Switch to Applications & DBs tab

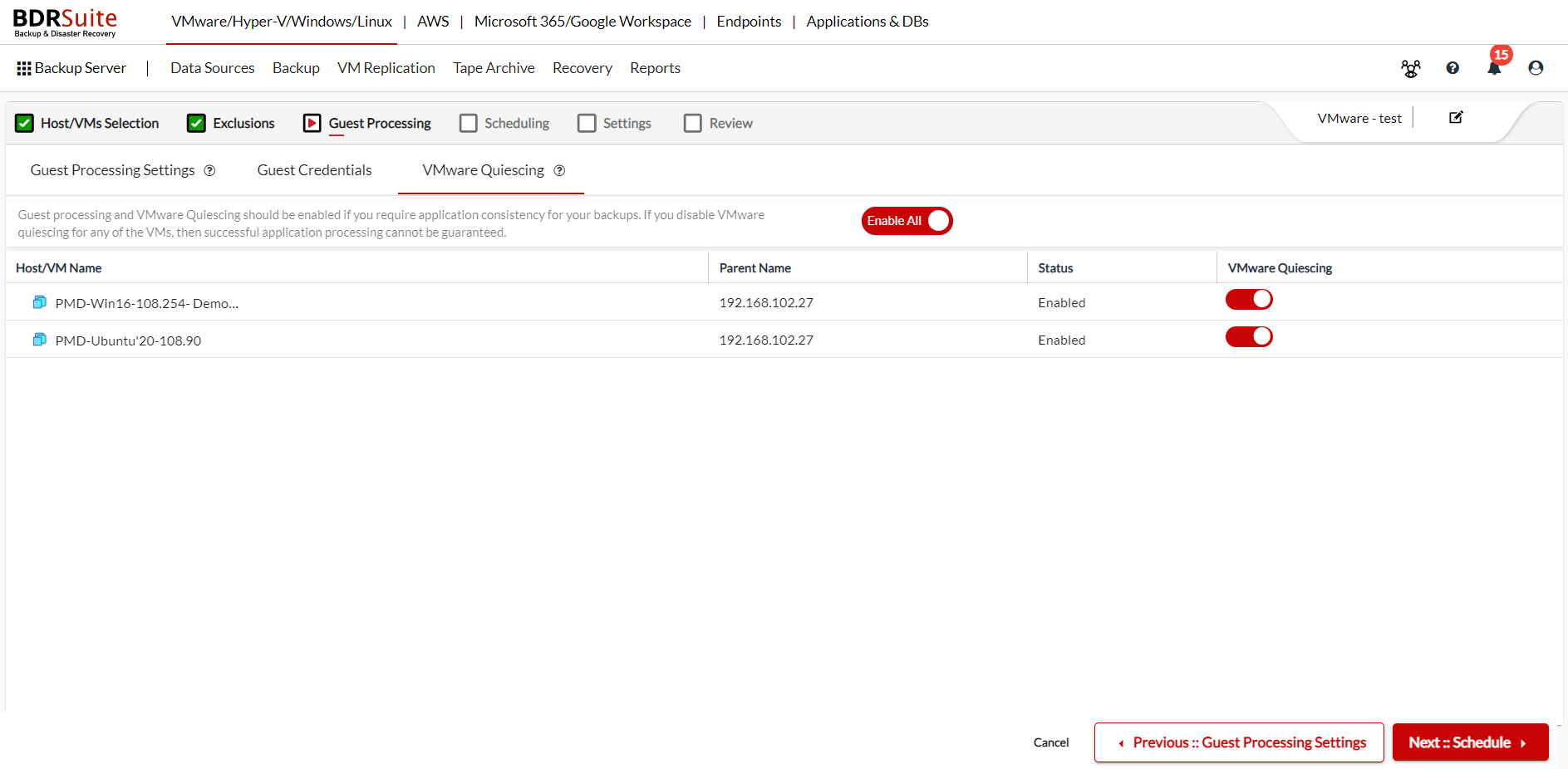[x=868, y=22]
